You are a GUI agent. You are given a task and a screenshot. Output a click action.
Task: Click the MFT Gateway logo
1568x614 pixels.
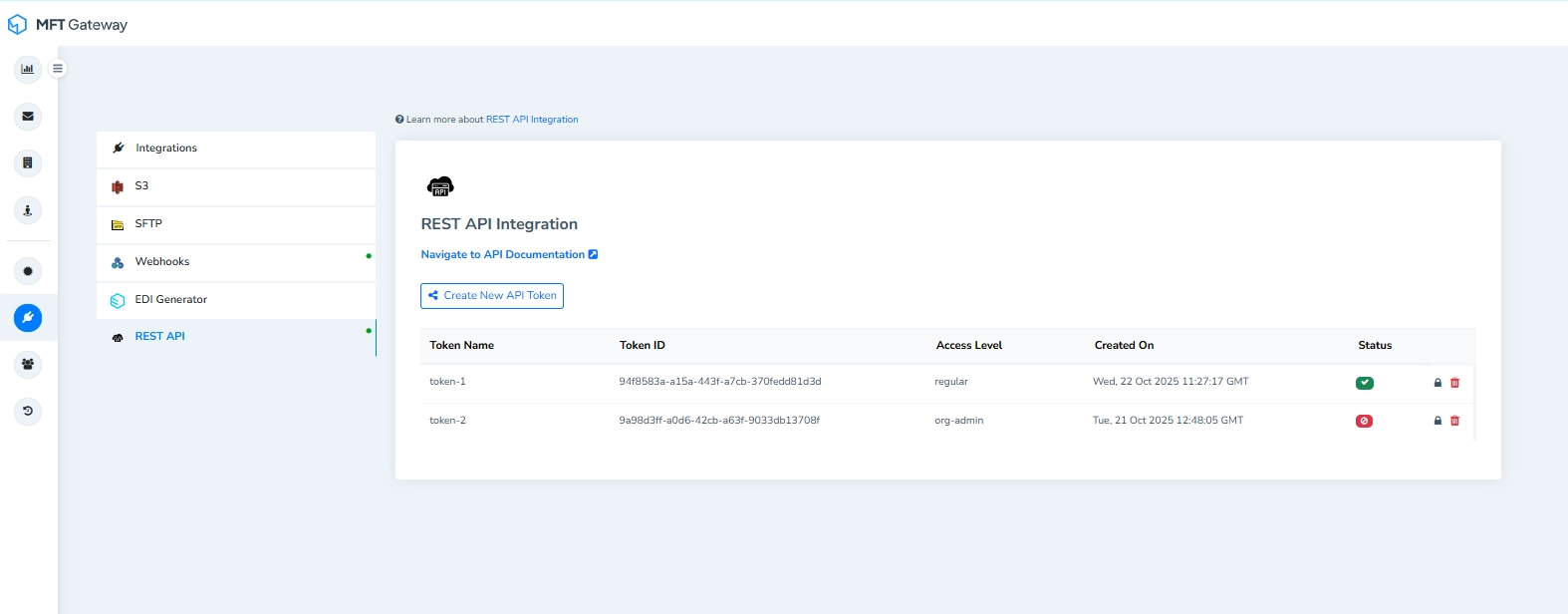tap(68, 24)
